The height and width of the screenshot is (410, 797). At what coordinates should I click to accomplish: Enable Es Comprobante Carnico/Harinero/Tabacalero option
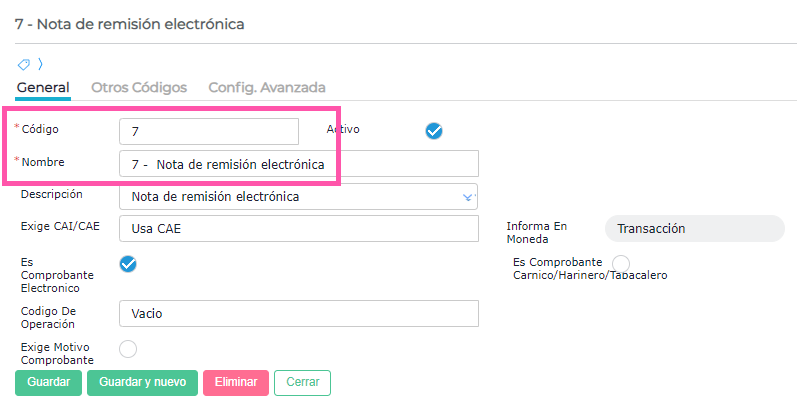pos(621,263)
